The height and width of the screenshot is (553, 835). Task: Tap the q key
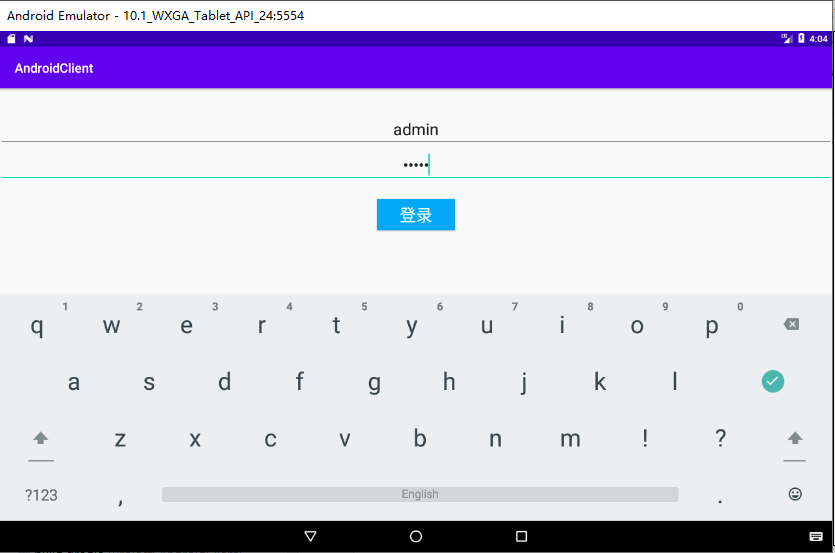tap(37, 325)
